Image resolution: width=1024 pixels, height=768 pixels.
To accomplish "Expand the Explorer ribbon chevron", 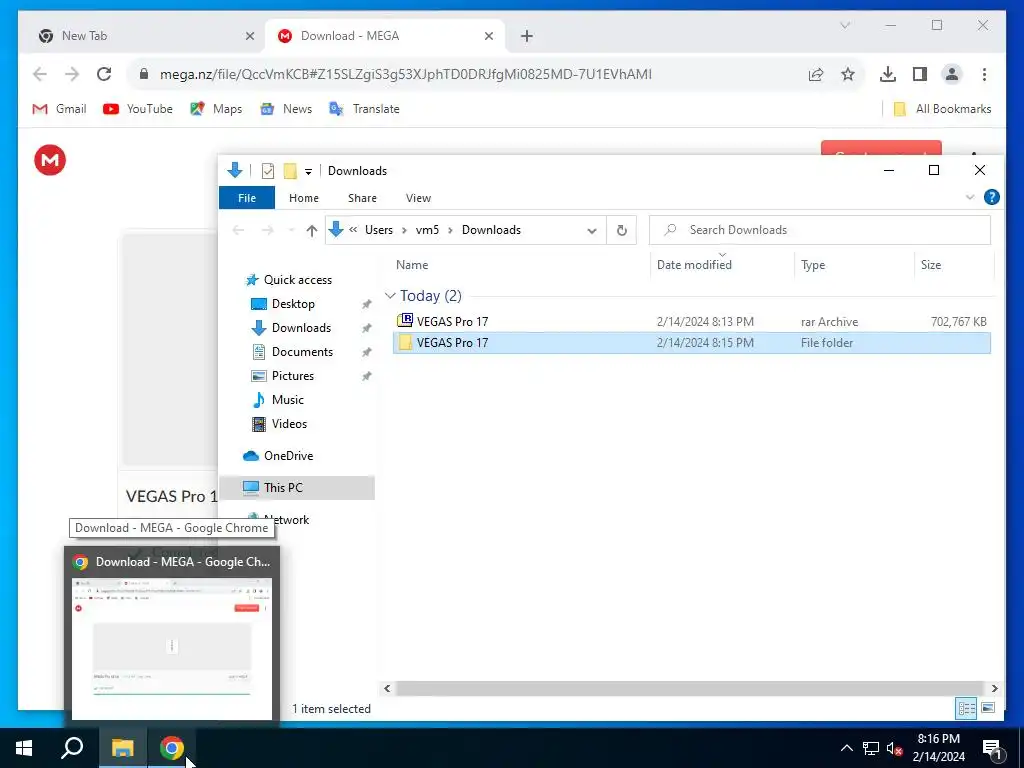I will pyautogui.click(x=970, y=197).
